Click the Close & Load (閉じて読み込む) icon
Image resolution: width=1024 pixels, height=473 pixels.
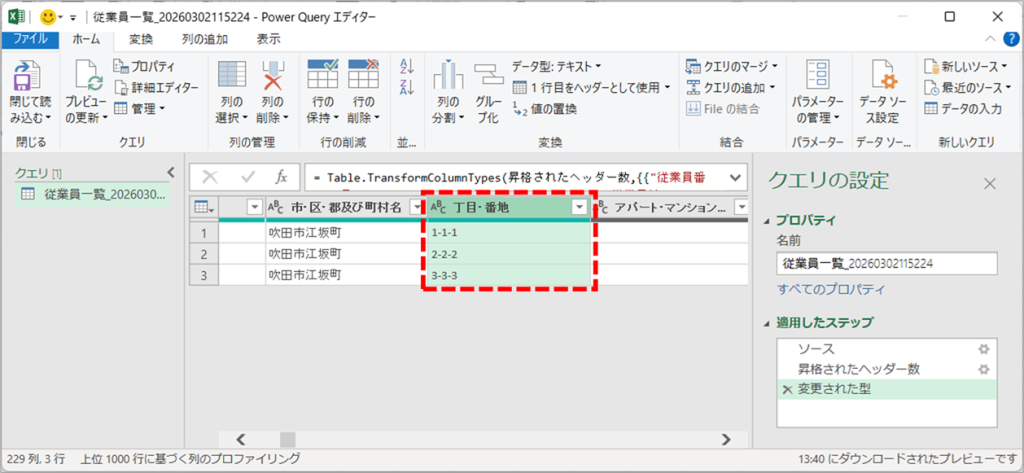pyautogui.click(x=28, y=77)
